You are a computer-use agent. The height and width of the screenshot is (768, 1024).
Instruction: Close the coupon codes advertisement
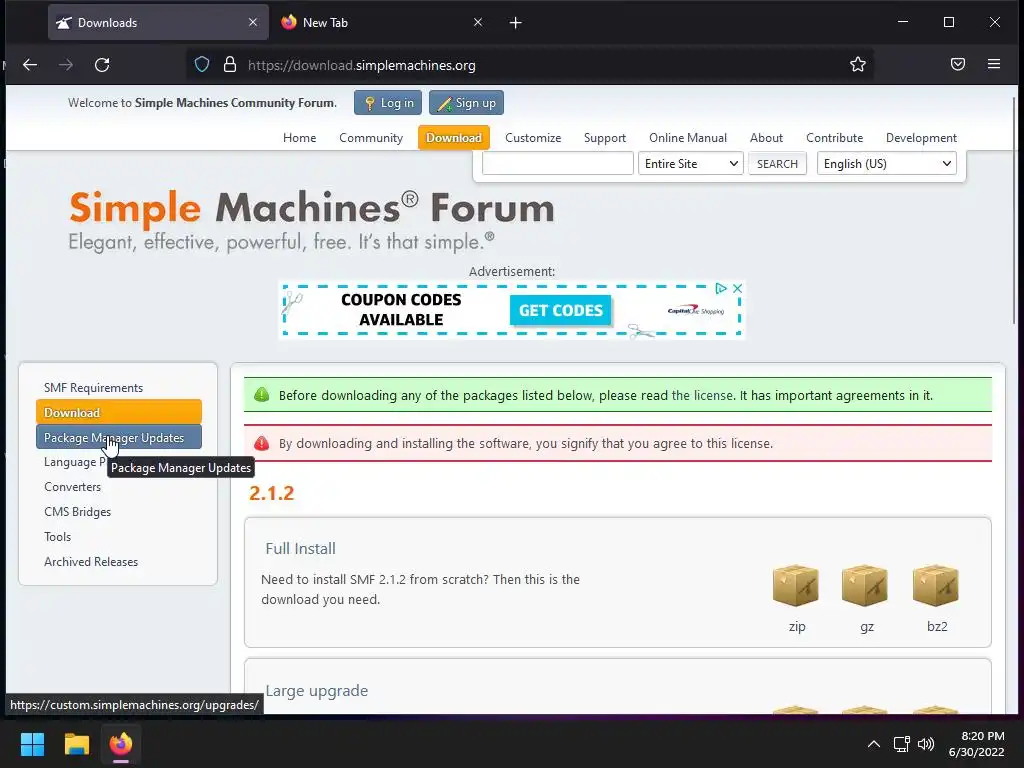pyautogui.click(x=737, y=288)
